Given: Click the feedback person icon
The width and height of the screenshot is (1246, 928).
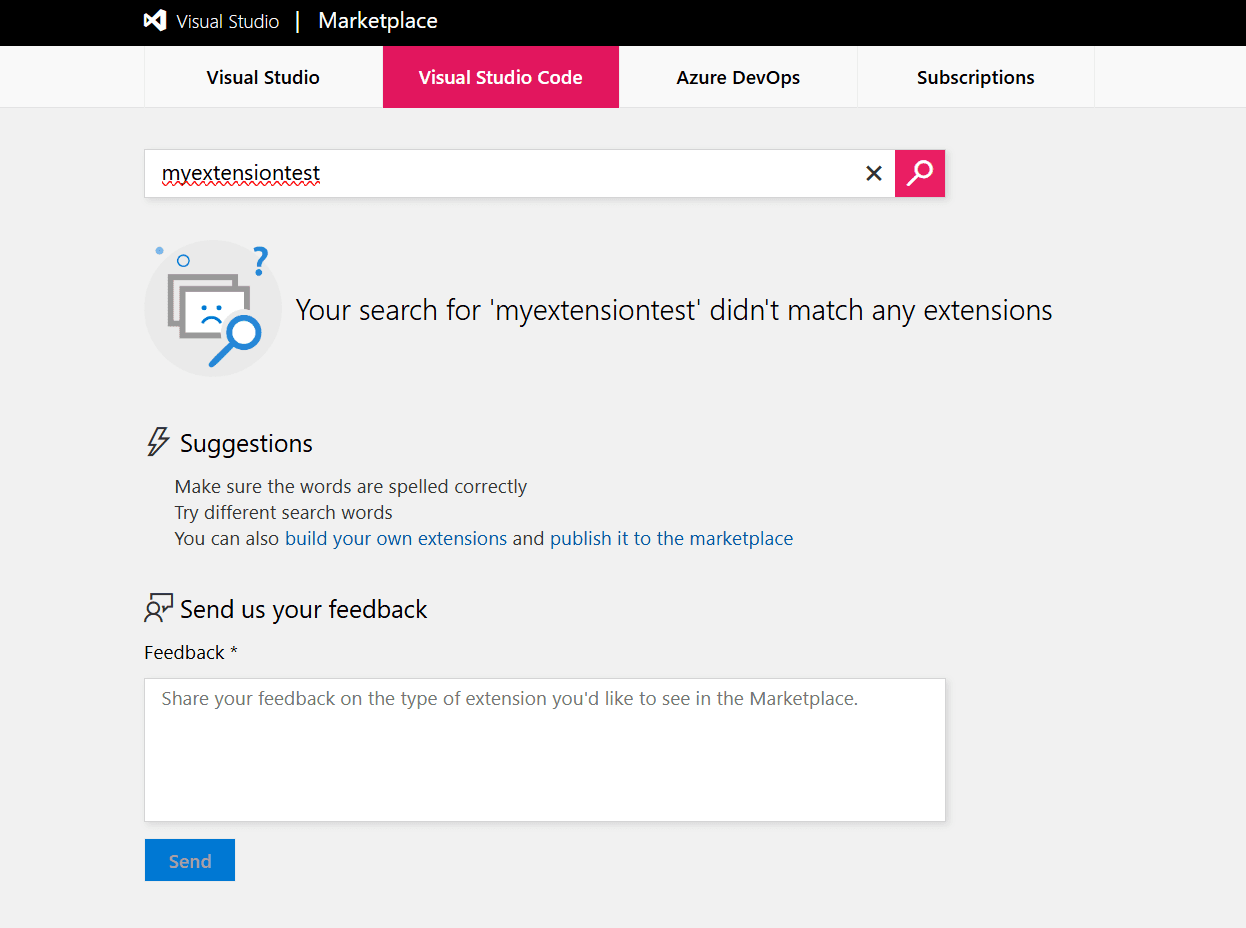Looking at the screenshot, I should [x=157, y=607].
